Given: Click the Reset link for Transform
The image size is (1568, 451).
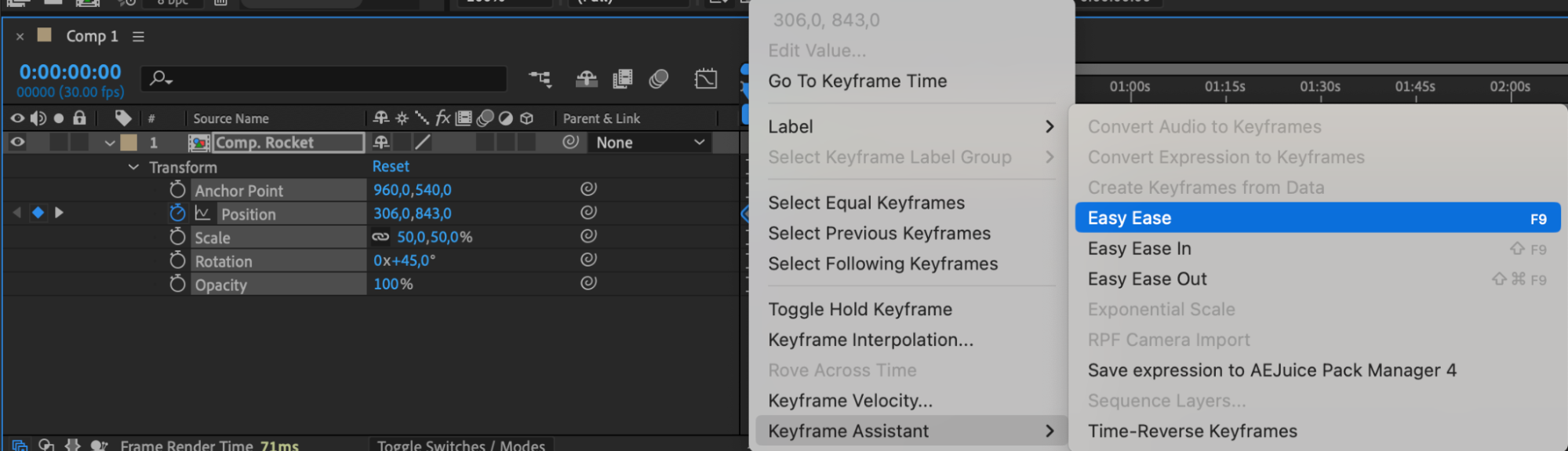Looking at the screenshot, I should tap(391, 166).
